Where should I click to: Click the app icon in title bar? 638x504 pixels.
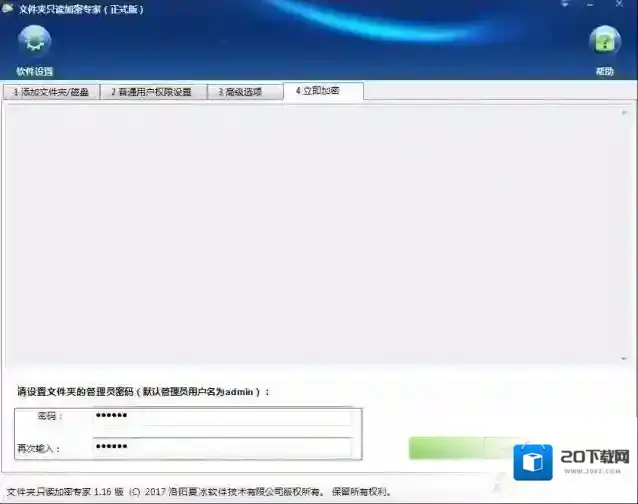click(x=8, y=7)
